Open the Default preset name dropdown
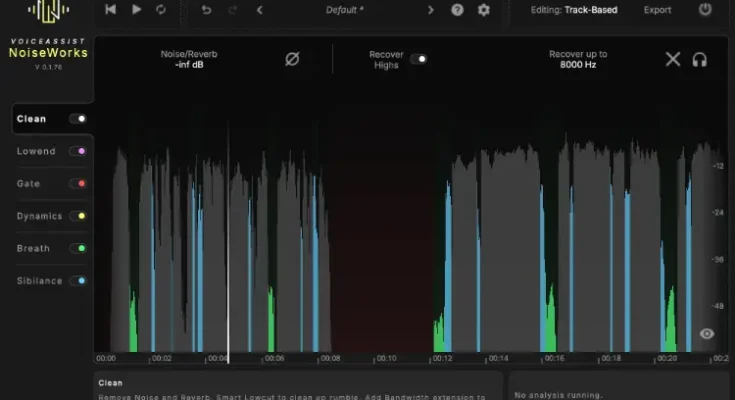Screen dimensions: 735x400 [x=346, y=10]
